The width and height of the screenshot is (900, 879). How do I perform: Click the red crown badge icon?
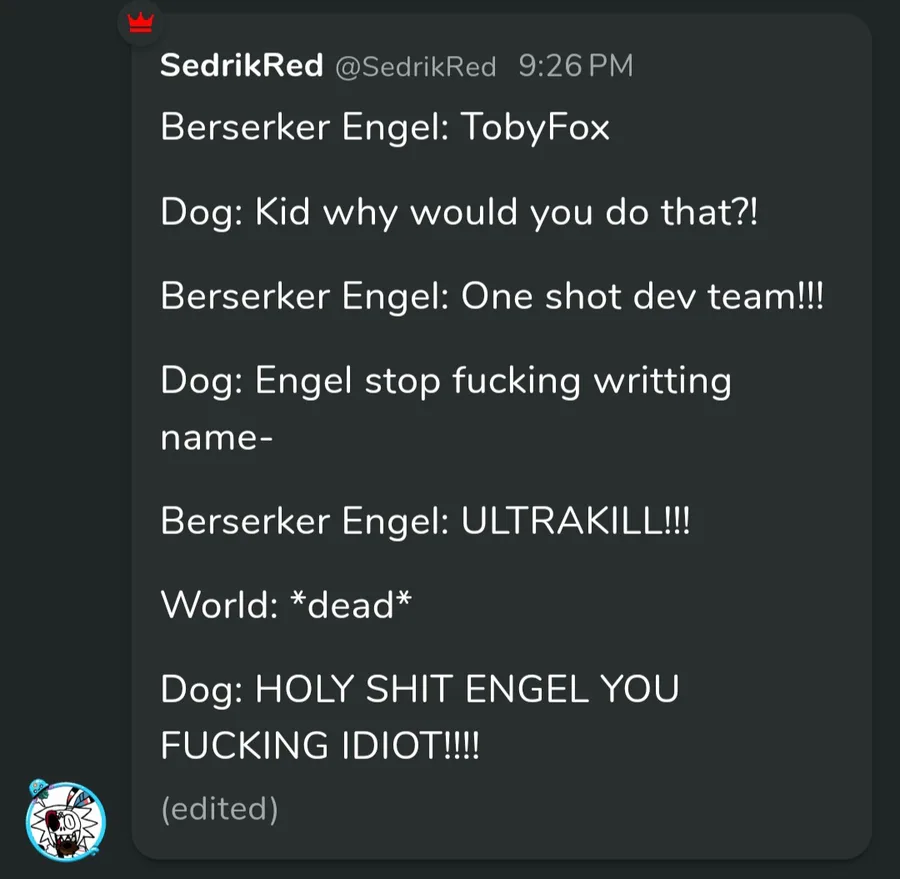pyautogui.click(x=141, y=24)
